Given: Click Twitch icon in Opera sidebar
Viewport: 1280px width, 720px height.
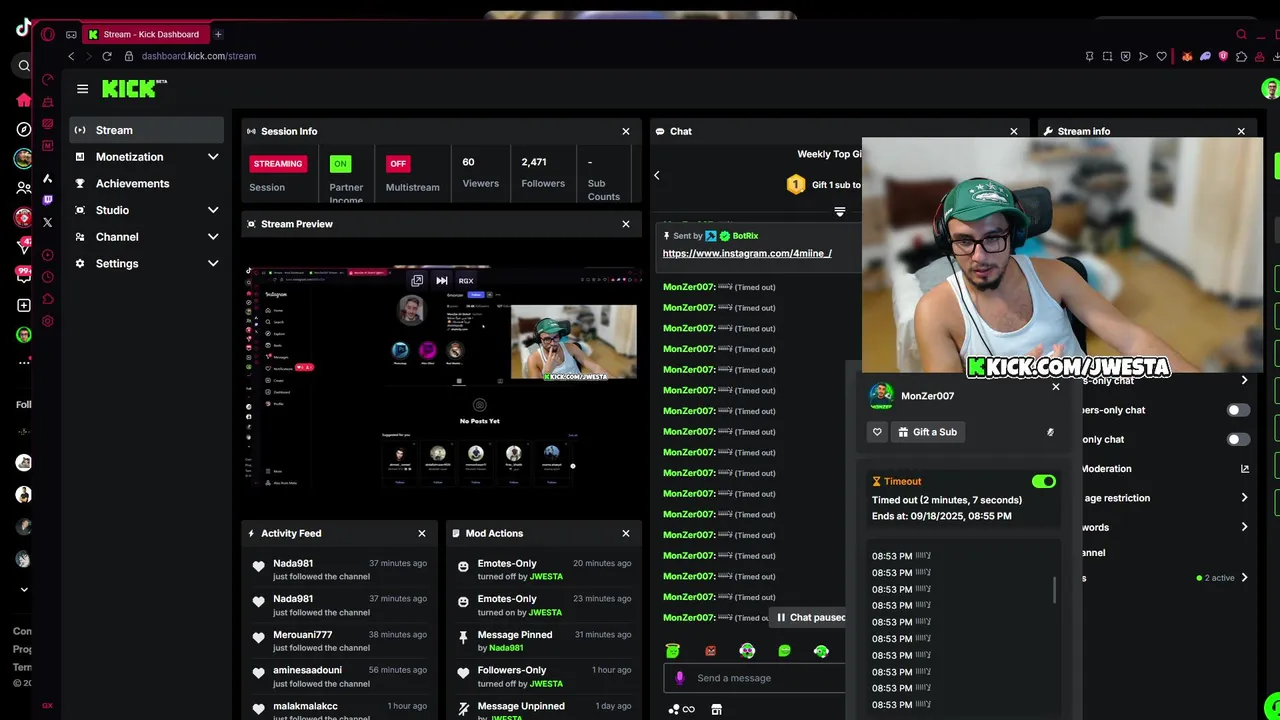Looking at the screenshot, I should click(47, 200).
